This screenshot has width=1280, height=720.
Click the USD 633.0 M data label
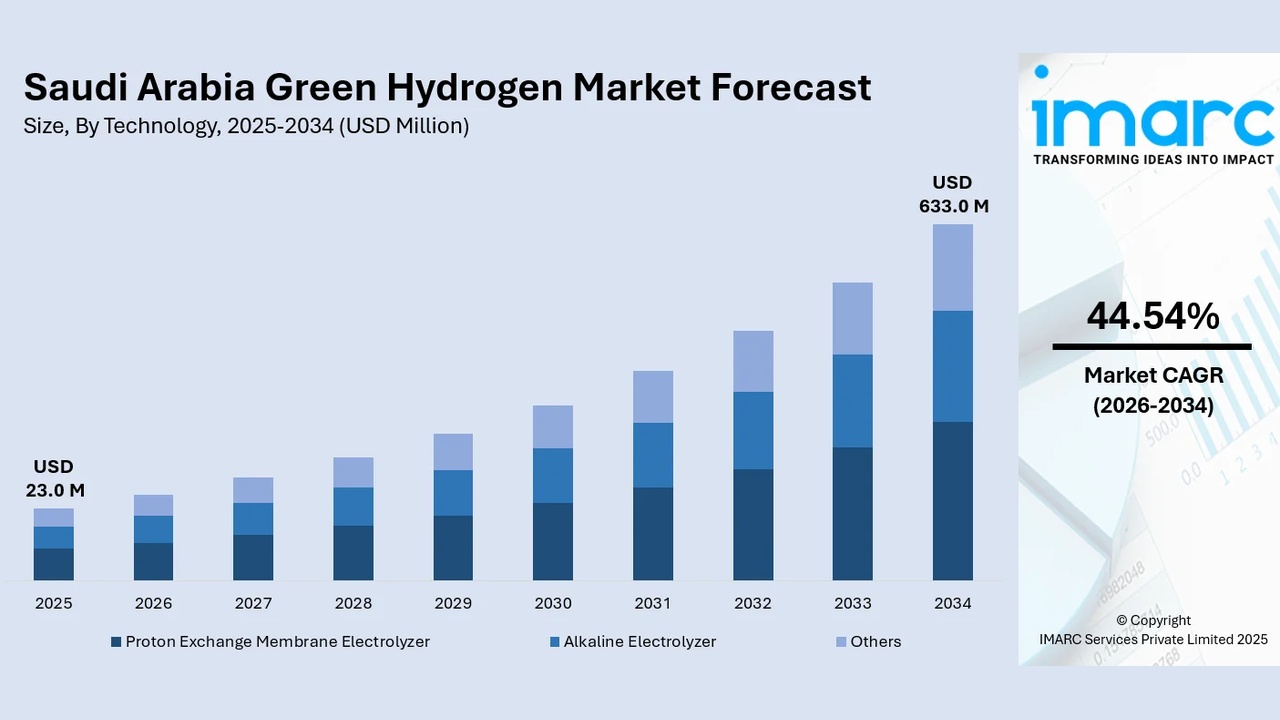pos(953,195)
